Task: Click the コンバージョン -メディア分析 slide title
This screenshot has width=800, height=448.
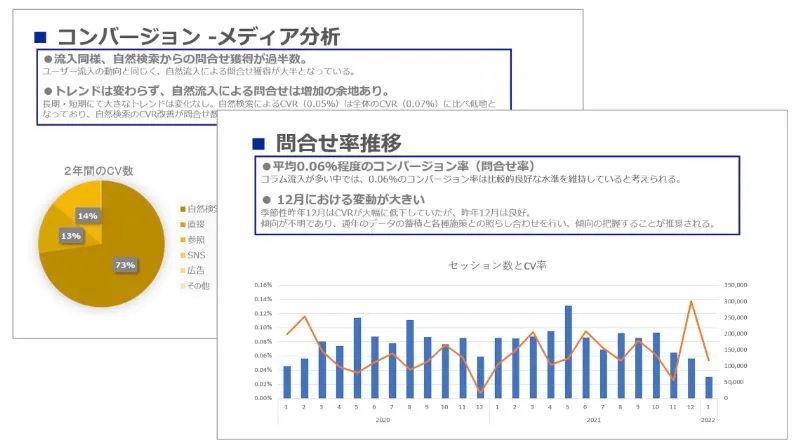Action: pos(198,37)
